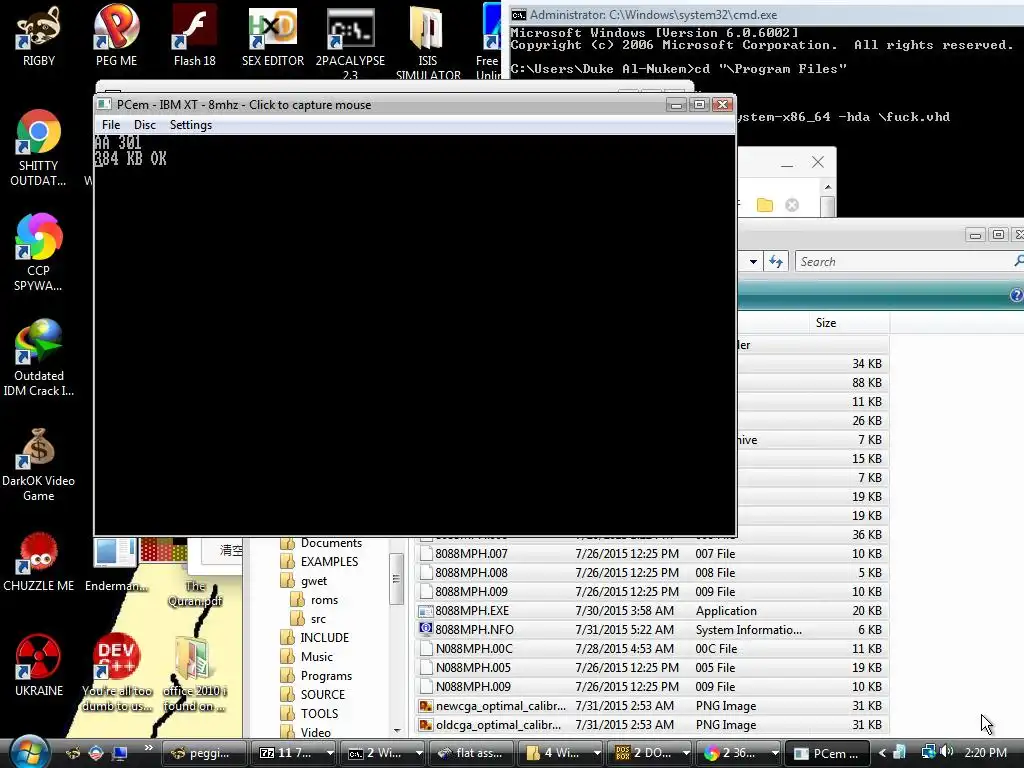Click the folder tree scroll-down arrow

pyautogui.click(x=396, y=730)
